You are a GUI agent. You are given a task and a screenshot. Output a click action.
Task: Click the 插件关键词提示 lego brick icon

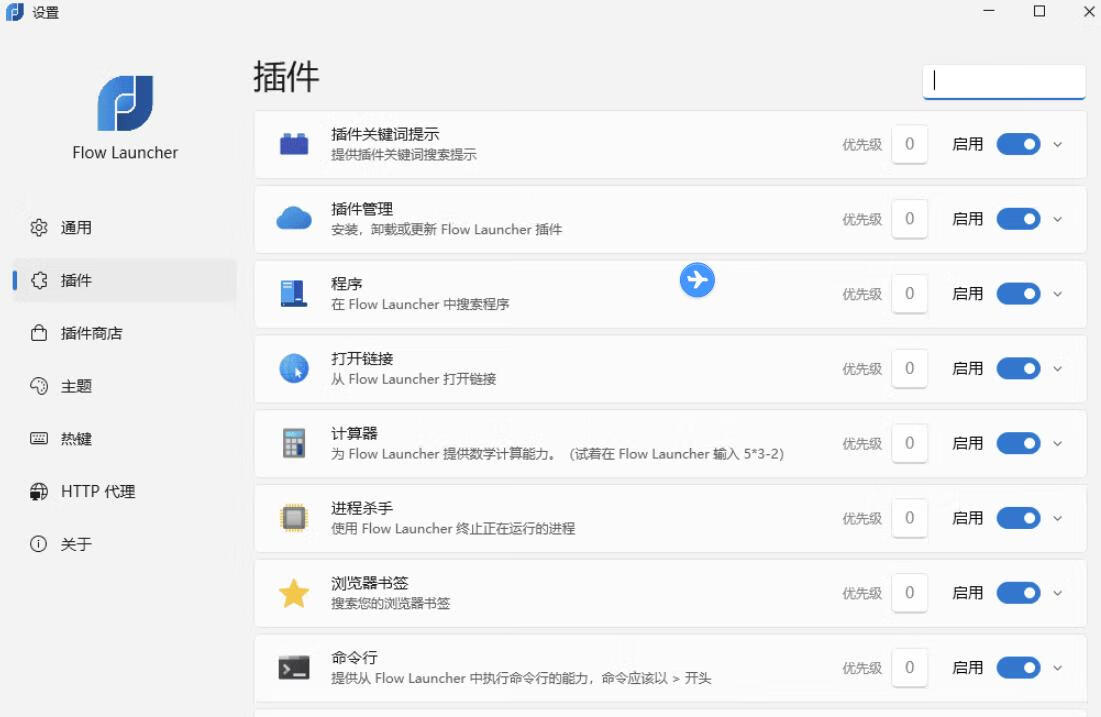click(294, 144)
